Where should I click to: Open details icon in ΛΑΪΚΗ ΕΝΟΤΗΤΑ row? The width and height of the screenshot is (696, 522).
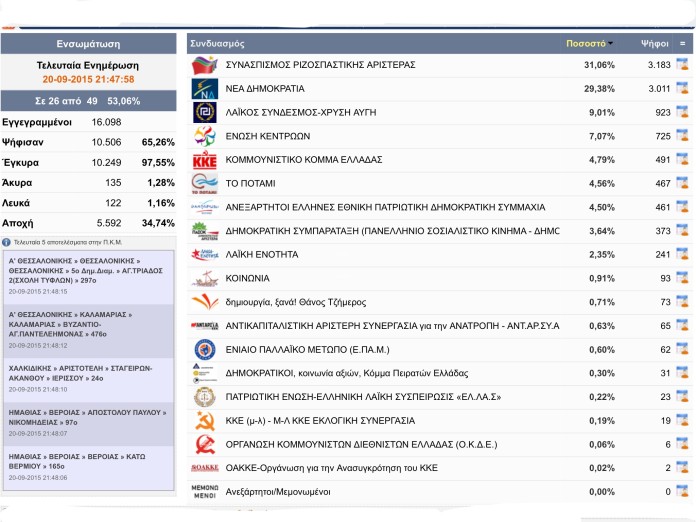(x=682, y=254)
